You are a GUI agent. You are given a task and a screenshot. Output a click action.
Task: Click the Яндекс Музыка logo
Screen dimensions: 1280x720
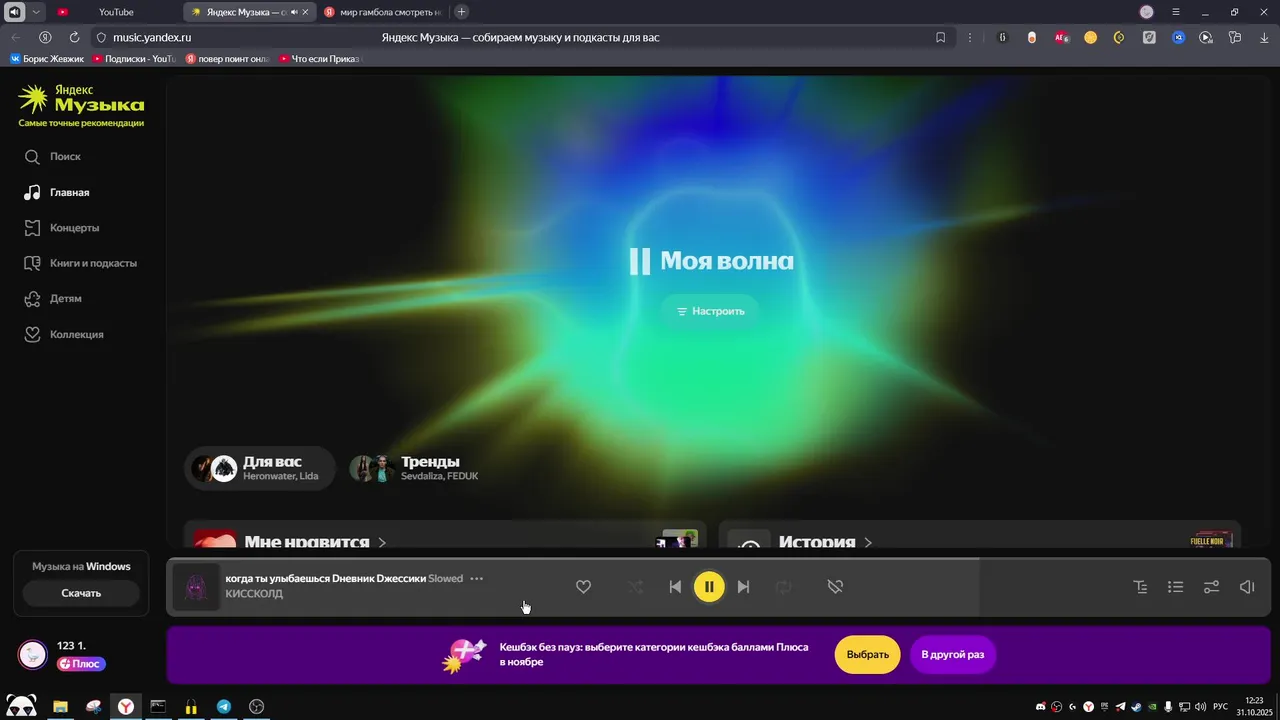(81, 99)
